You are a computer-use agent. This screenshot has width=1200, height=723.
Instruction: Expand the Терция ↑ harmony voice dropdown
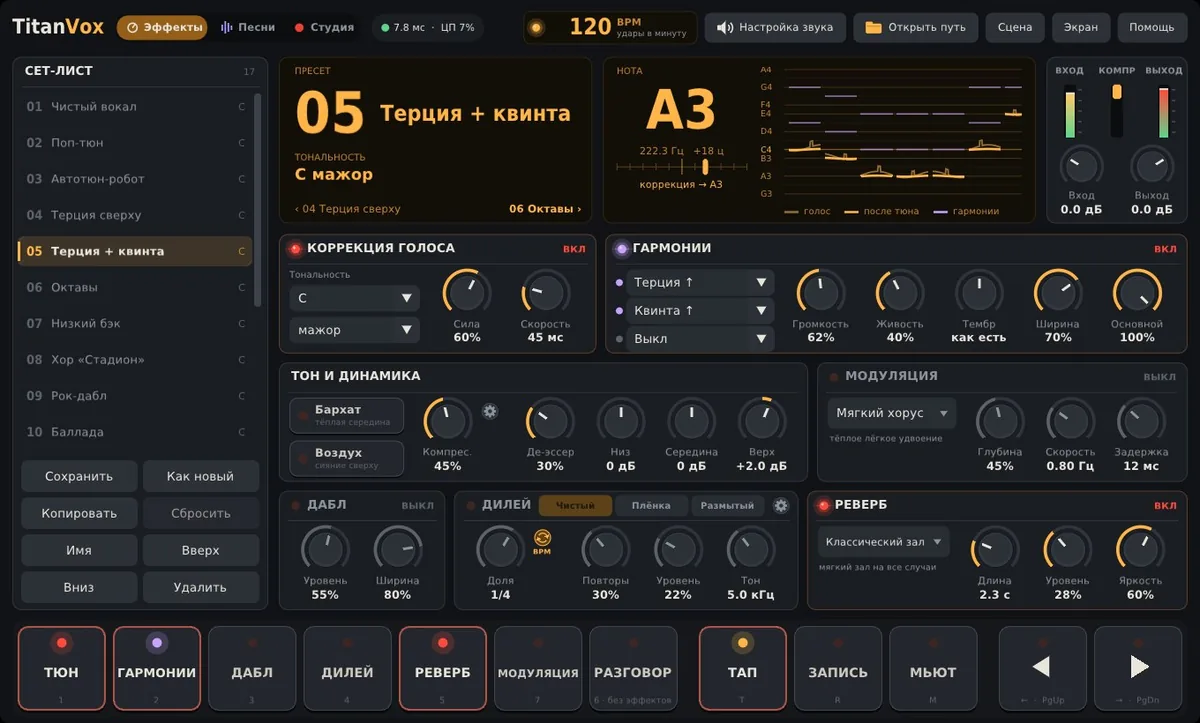tap(700, 283)
